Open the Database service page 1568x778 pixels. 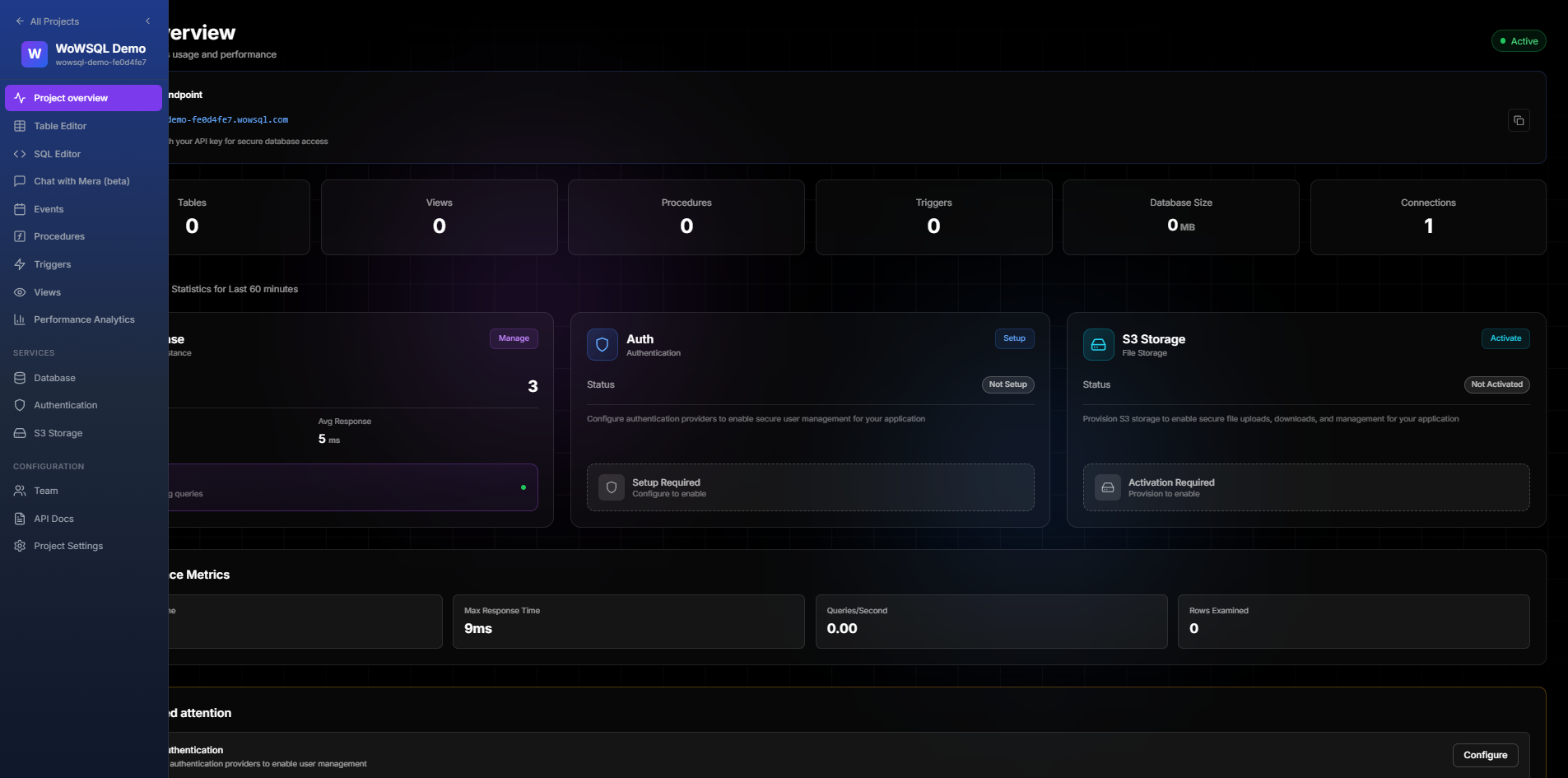point(54,378)
